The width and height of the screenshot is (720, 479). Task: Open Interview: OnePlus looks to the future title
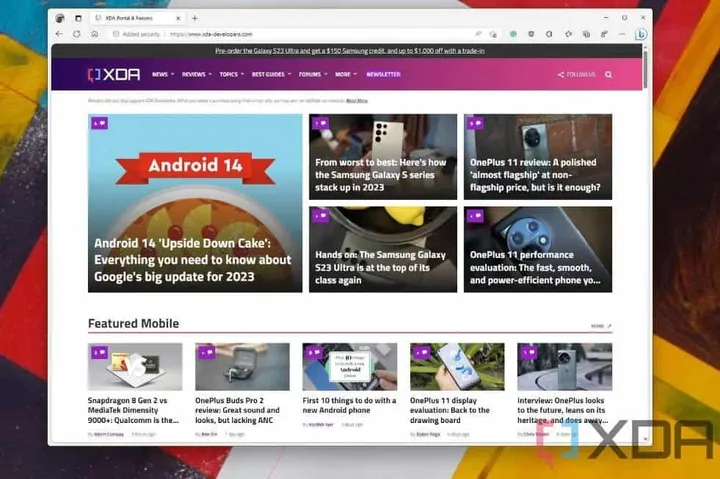click(563, 410)
